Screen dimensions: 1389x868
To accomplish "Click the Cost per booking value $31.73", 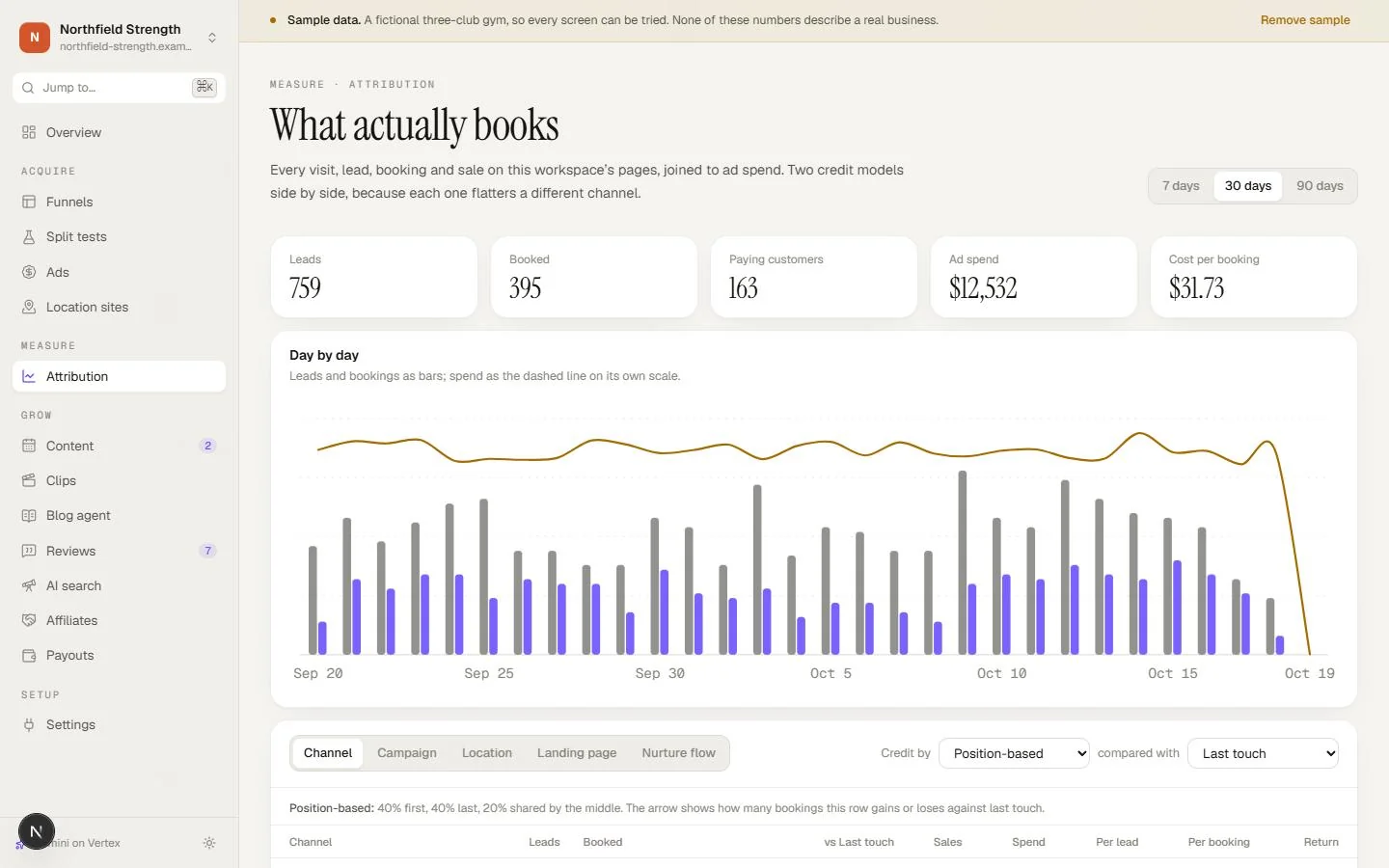I will click(x=1196, y=288).
